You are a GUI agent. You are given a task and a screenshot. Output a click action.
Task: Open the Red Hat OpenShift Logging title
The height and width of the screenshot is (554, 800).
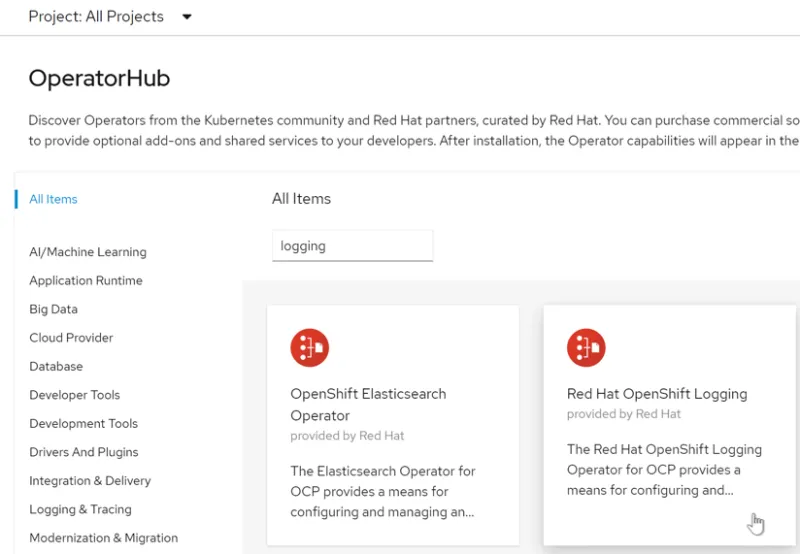[657, 394]
